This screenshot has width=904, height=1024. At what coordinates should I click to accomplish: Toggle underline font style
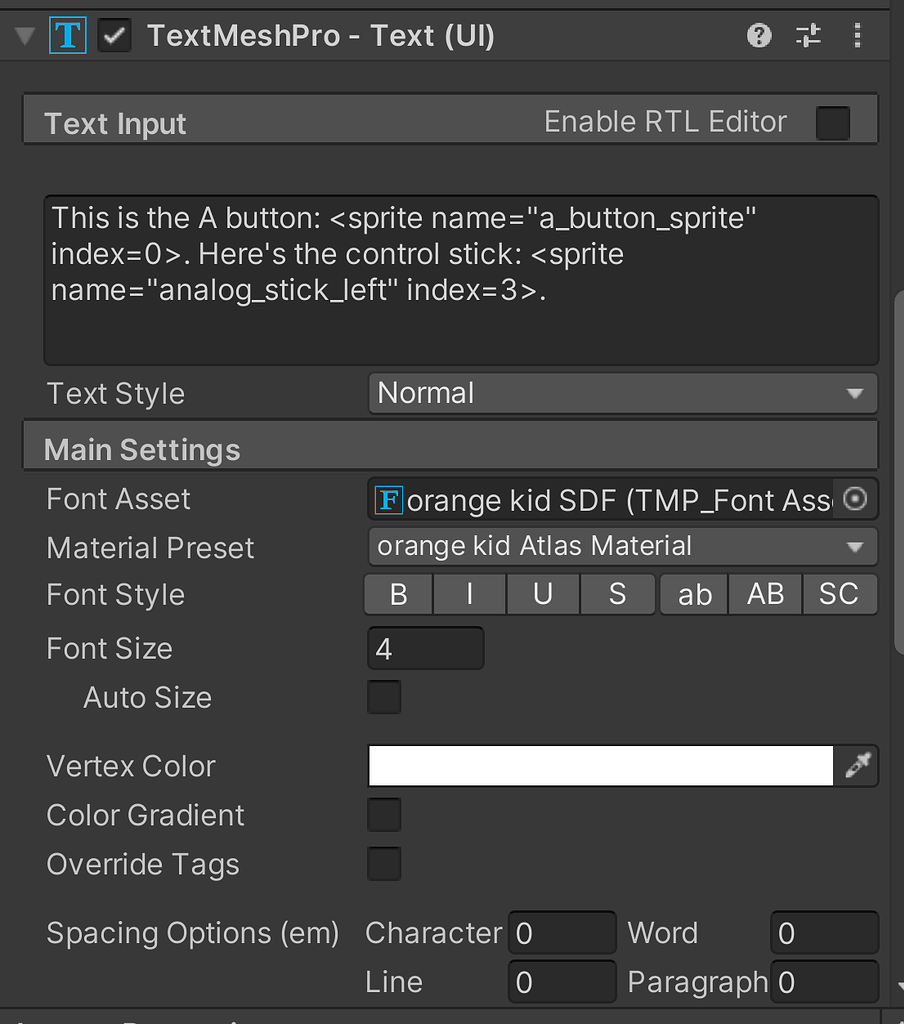542,594
